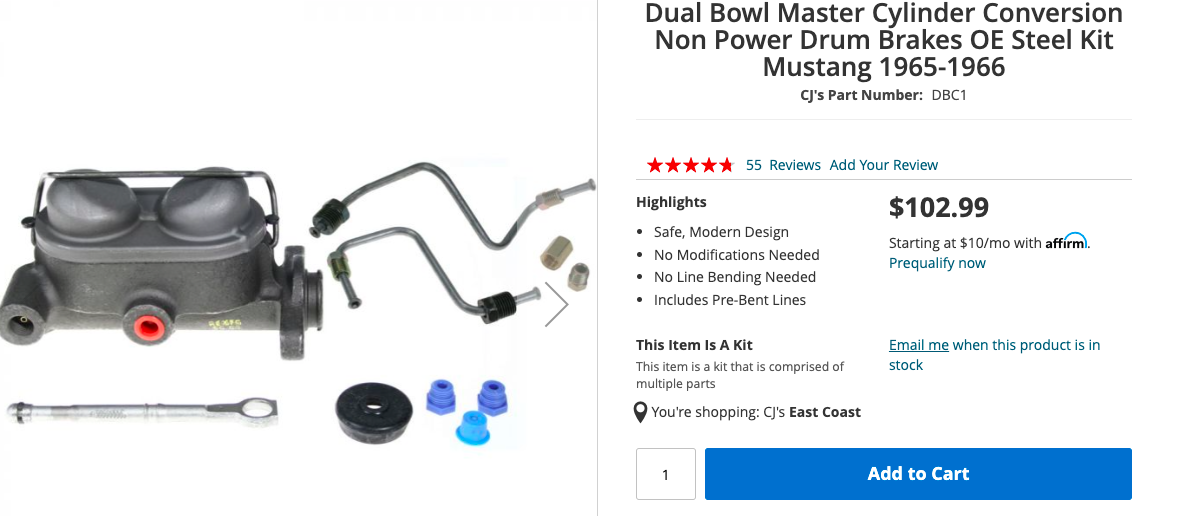Click the Email me link
This screenshot has height=516, width=1183.
[918, 345]
